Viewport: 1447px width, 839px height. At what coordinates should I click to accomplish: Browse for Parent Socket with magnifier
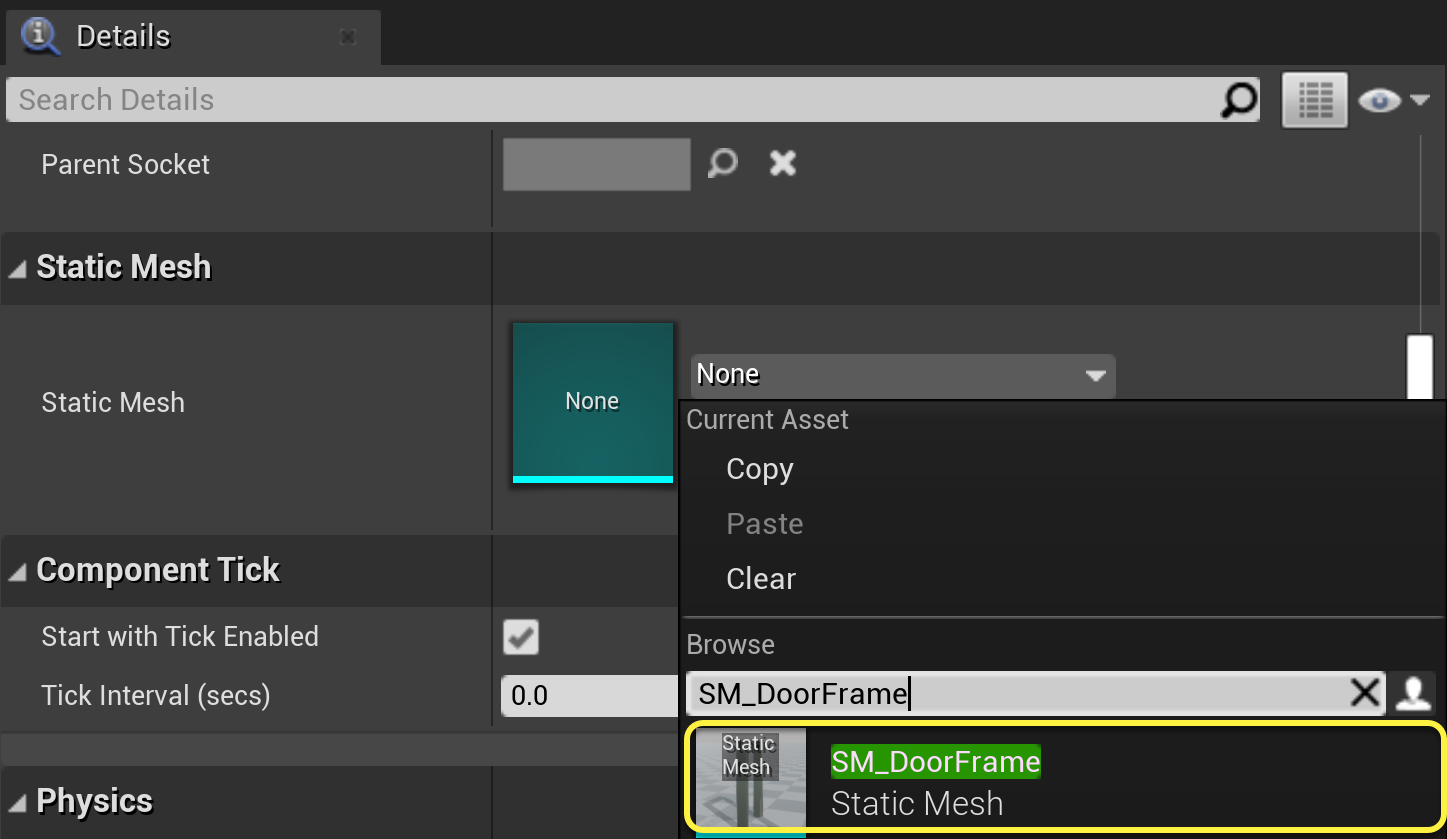pos(722,163)
